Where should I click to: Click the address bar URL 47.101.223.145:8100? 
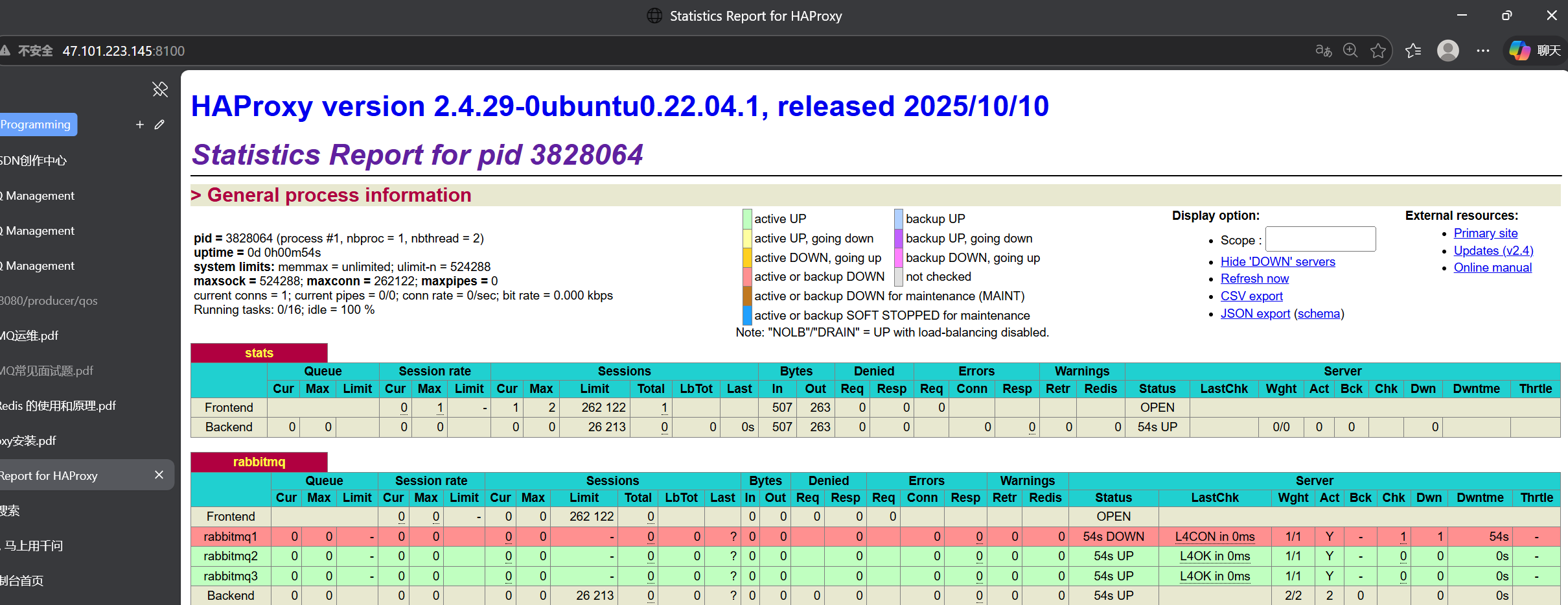point(124,51)
